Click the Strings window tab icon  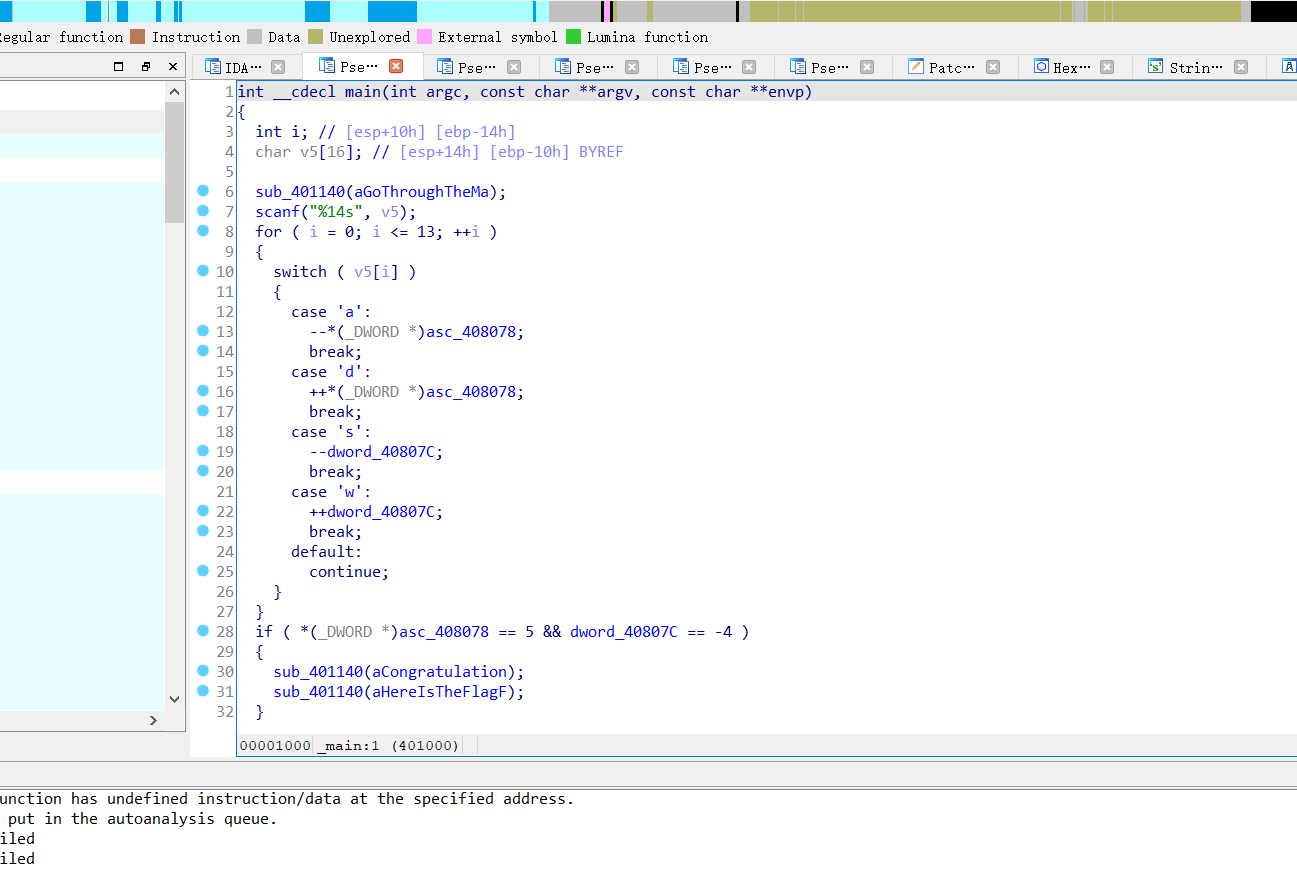(x=1155, y=67)
